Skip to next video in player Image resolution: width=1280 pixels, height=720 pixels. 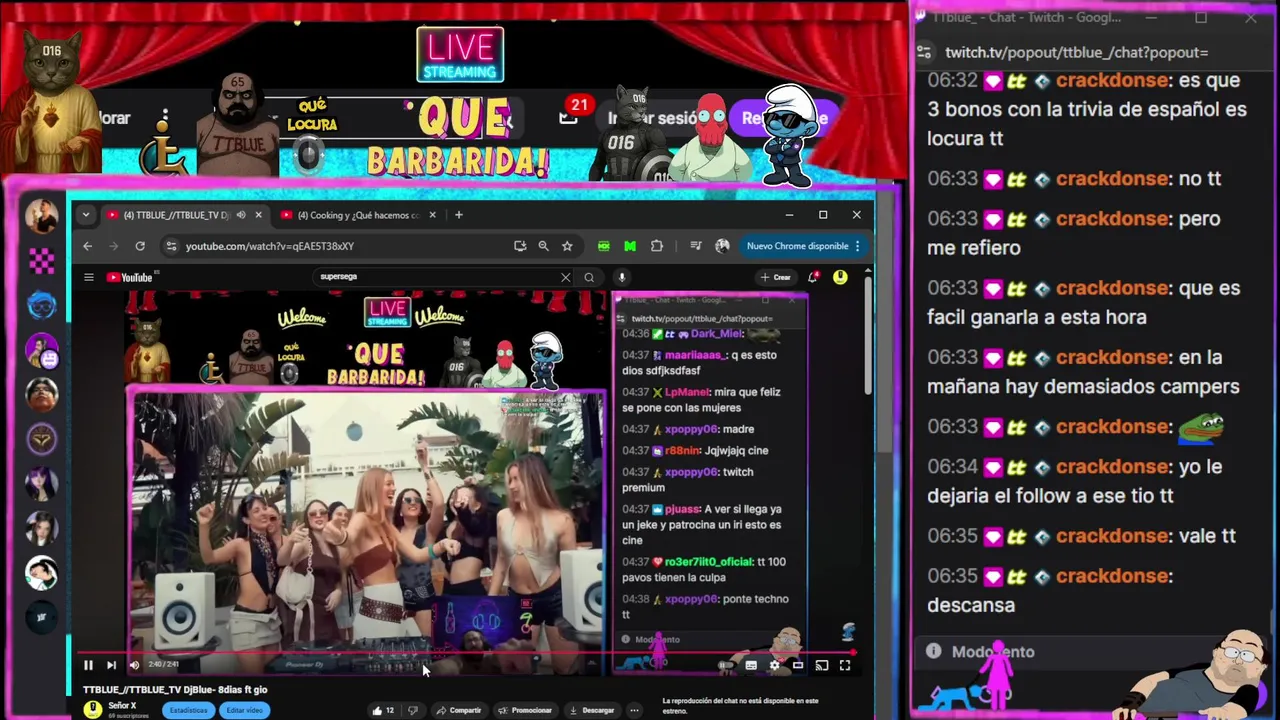pos(111,665)
